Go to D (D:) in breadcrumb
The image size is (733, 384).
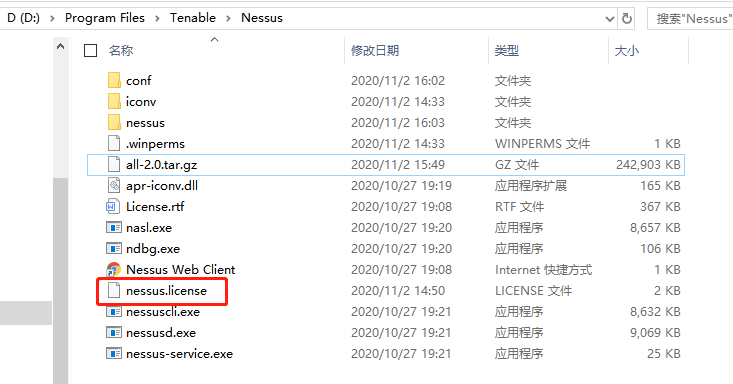coord(23,18)
